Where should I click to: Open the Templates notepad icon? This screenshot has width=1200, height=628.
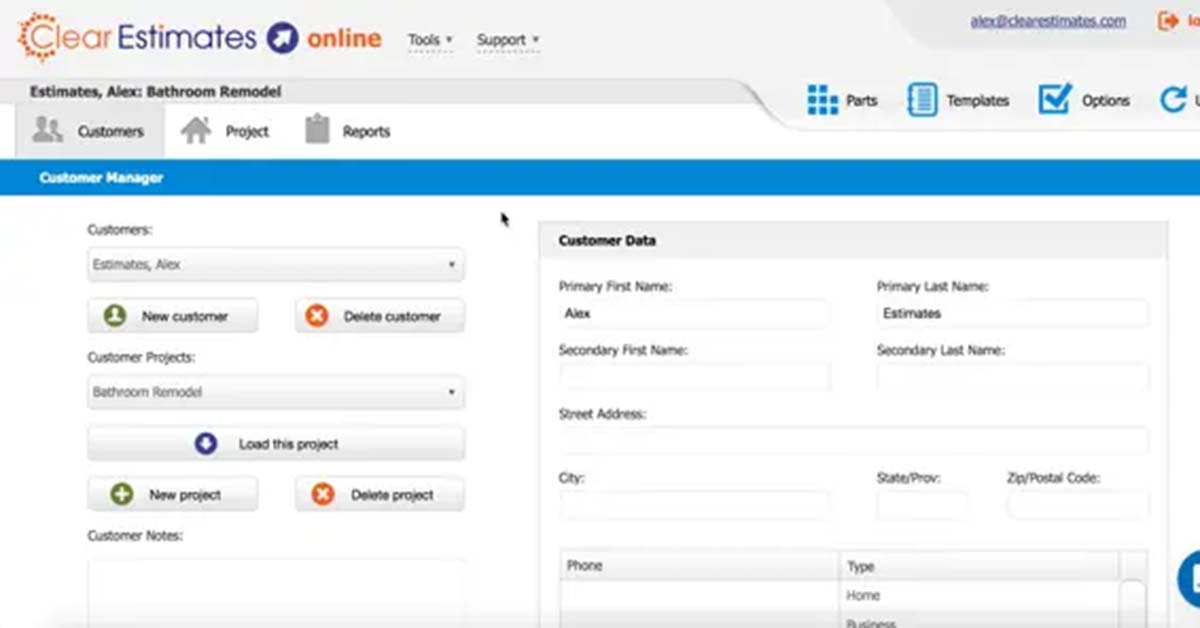pyautogui.click(x=922, y=100)
